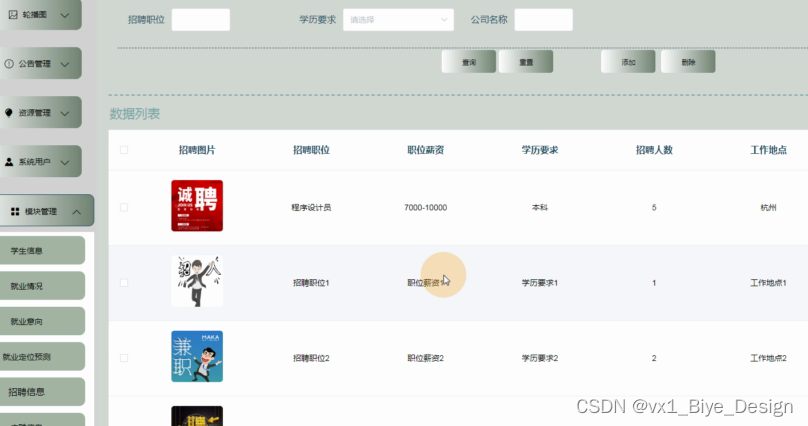Click the 学历要求2 cell
The height and width of the screenshot is (426, 808).
pyautogui.click(x=540, y=358)
